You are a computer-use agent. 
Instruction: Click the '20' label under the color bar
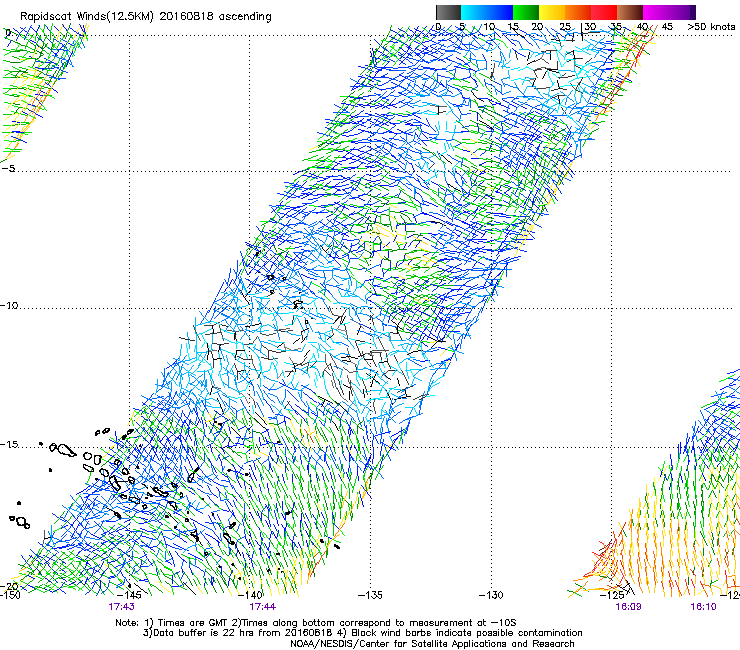pyautogui.click(x=537, y=27)
